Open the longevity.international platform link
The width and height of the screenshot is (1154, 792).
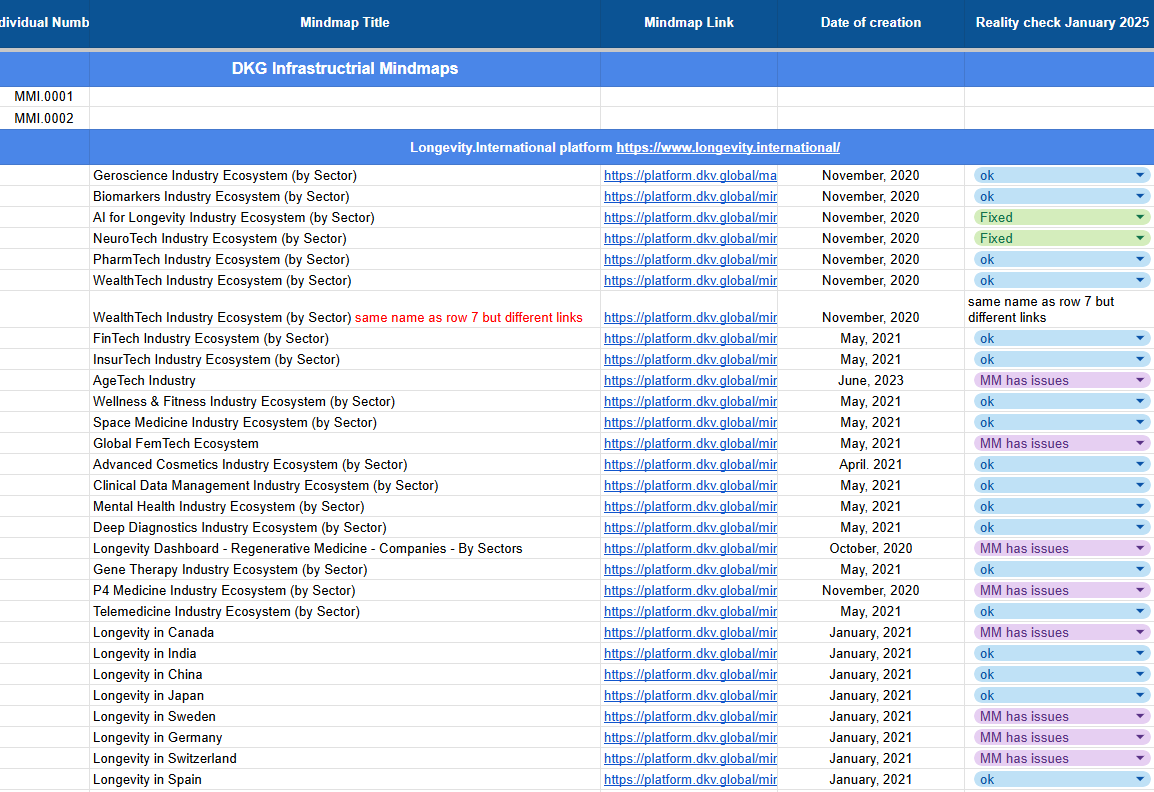coord(727,147)
